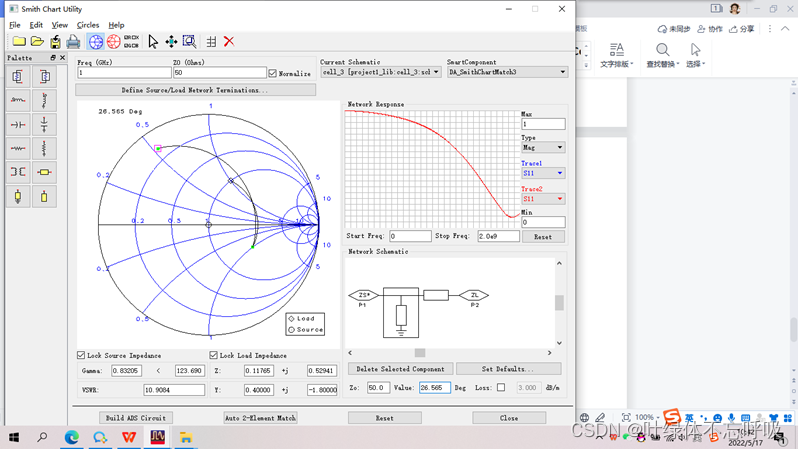Close the Palette panel
Image resolution: width=798 pixels, height=449 pixels.
pyautogui.click(x=63, y=58)
